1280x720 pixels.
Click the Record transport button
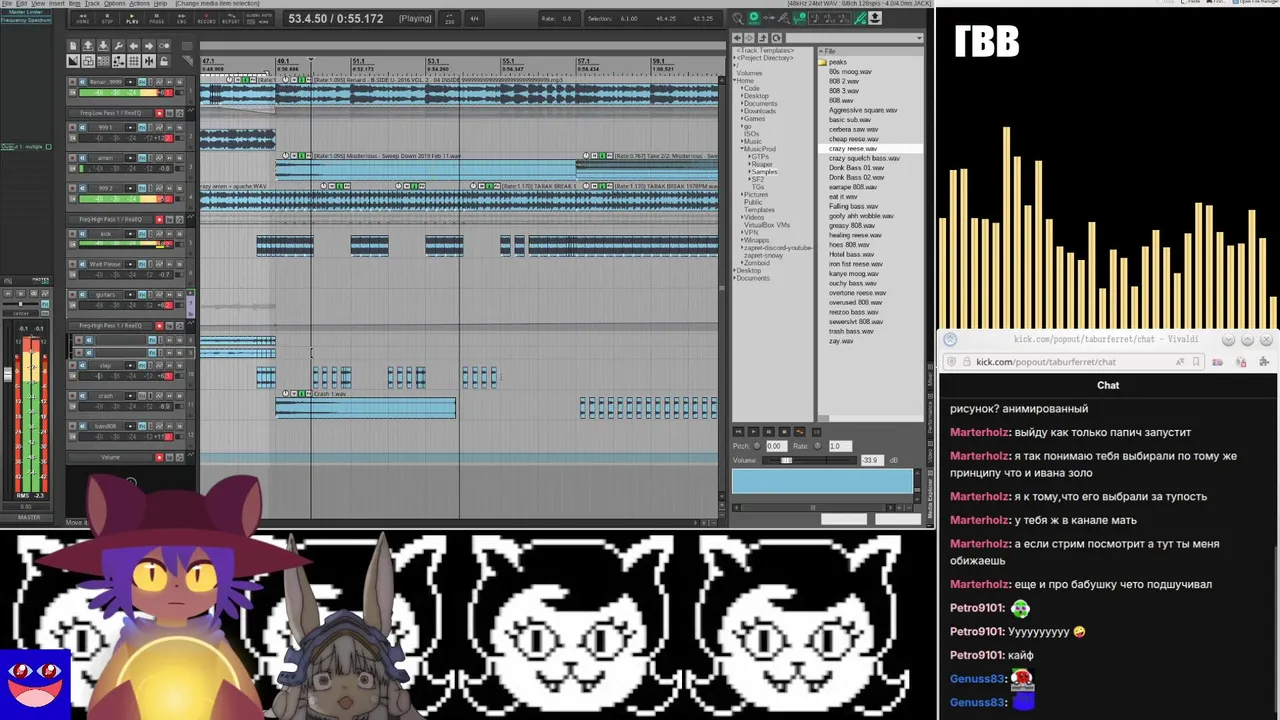tap(207, 18)
